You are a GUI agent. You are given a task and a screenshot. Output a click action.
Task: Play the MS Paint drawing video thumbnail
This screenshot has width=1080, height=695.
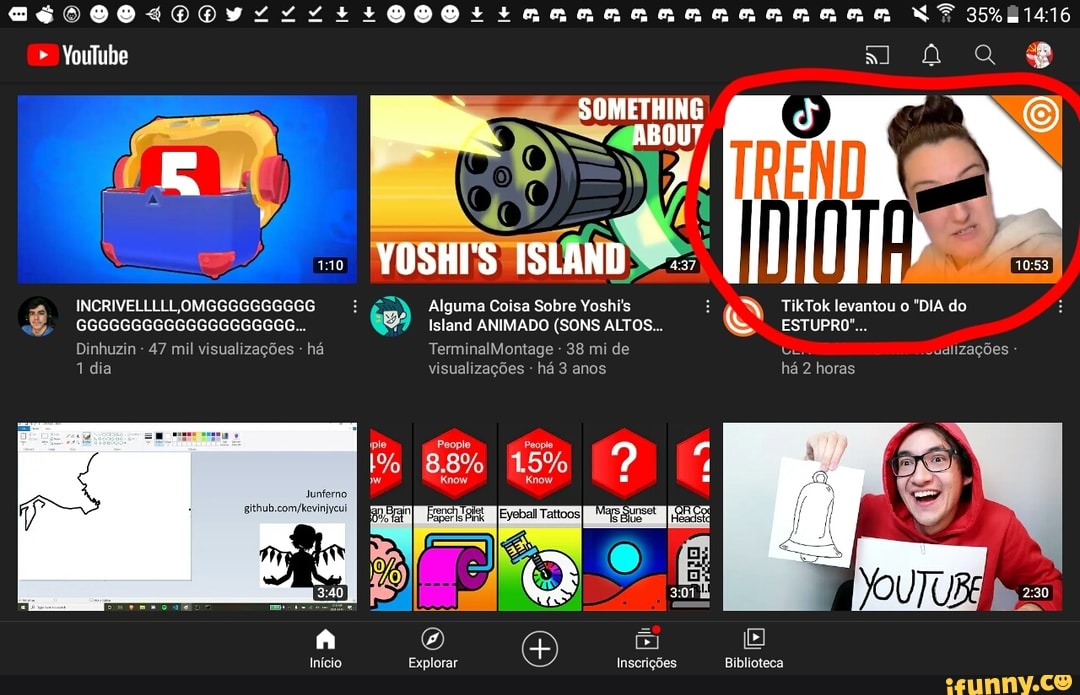click(x=187, y=517)
